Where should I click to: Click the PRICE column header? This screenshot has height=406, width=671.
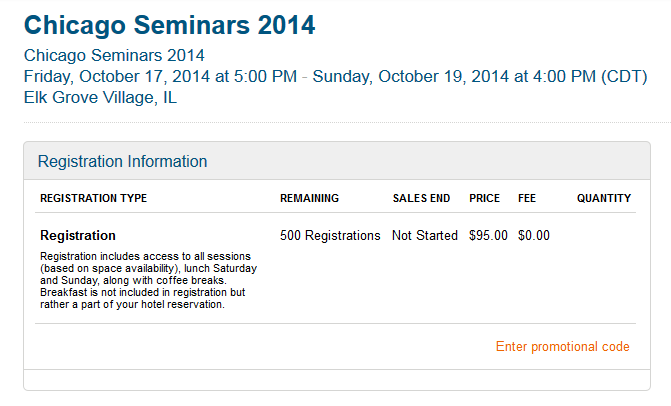(485, 198)
